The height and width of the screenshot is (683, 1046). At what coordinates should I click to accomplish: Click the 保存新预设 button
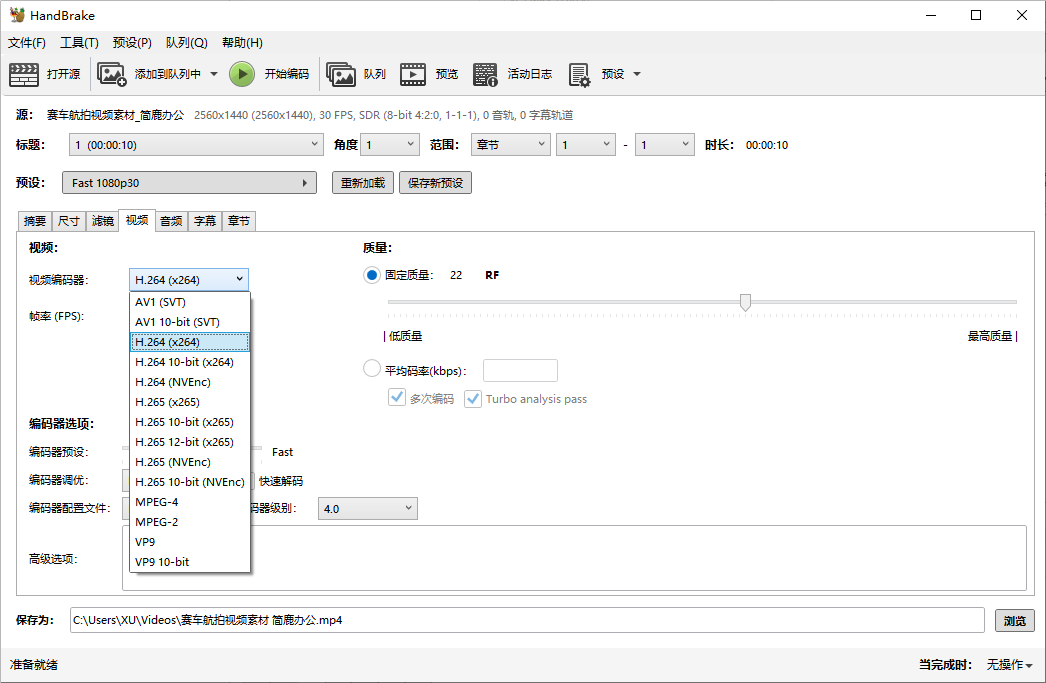coord(435,183)
